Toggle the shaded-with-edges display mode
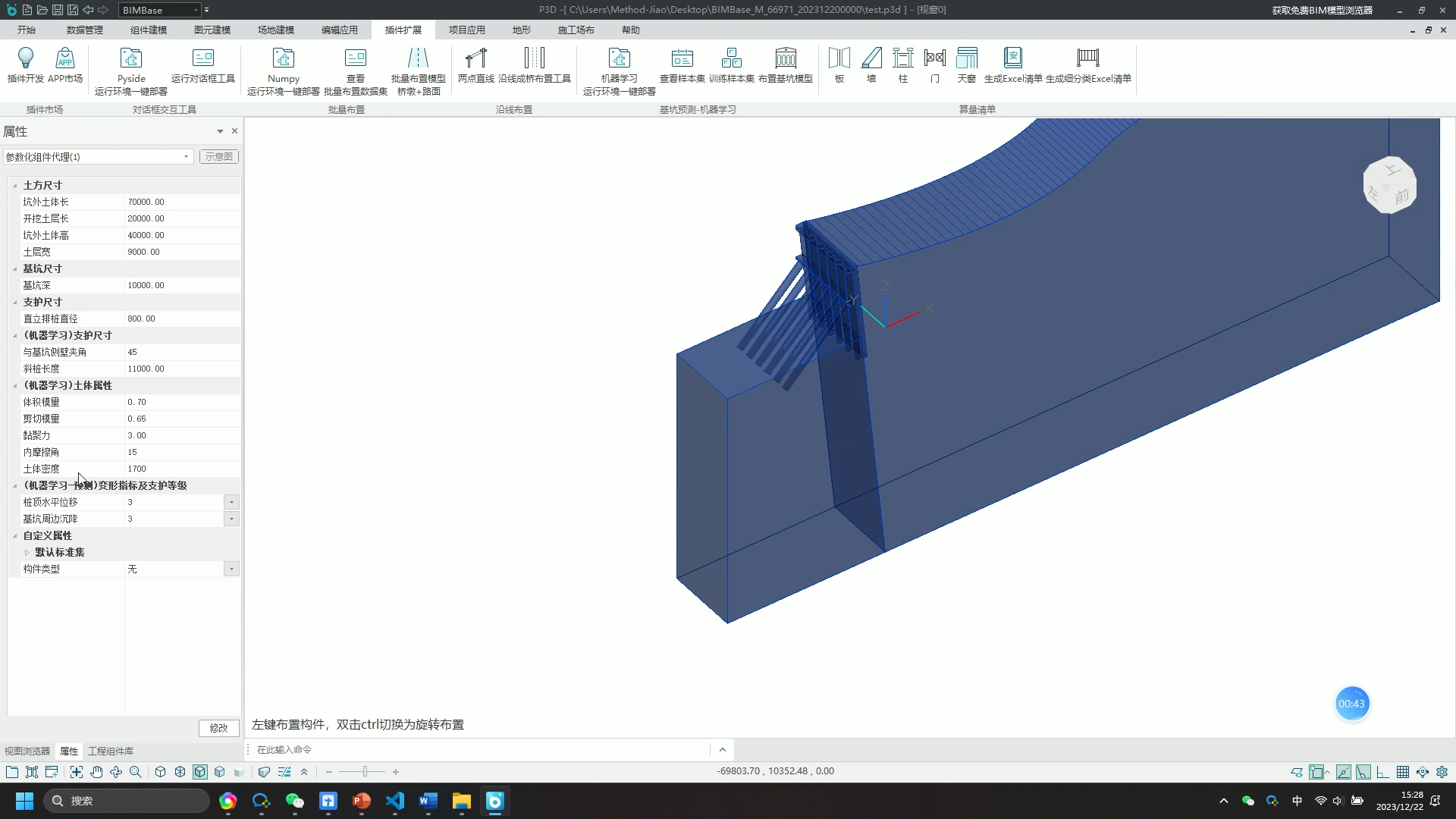Viewport: 1456px width, 819px height. pyautogui.click(x=200, y=772)
